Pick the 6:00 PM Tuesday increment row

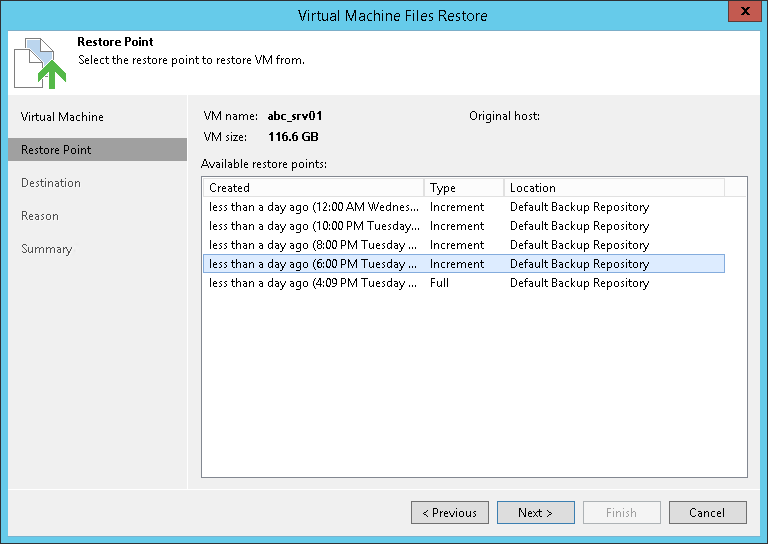coord(314,264)
